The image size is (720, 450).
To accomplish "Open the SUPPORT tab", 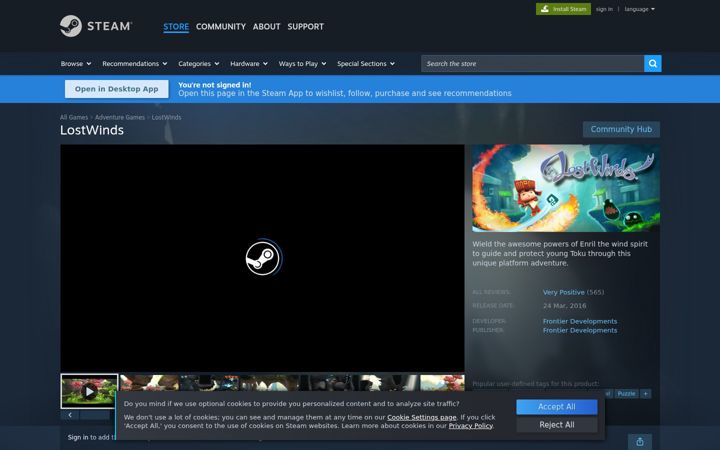I will pos(305,27).
